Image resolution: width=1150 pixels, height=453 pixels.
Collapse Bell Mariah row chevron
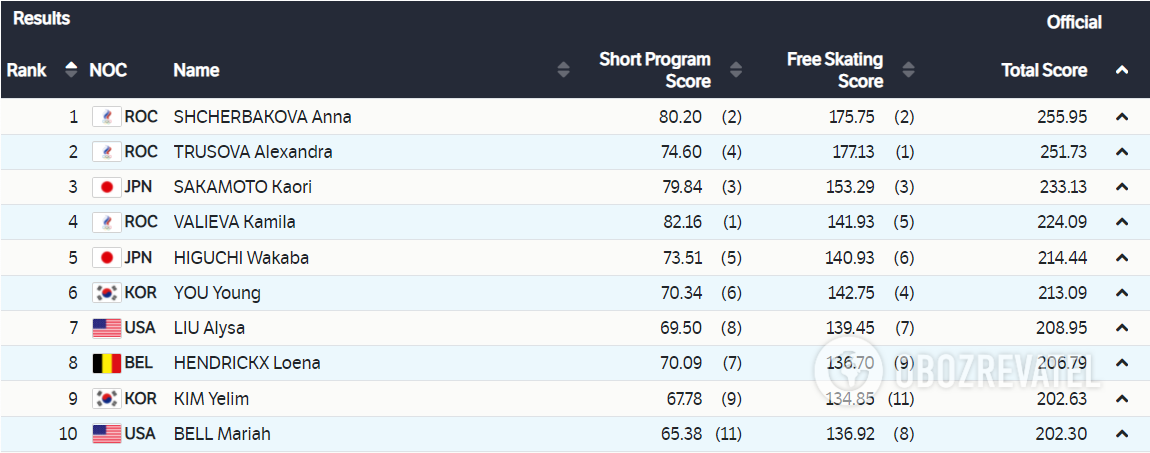click(1122, 434)
